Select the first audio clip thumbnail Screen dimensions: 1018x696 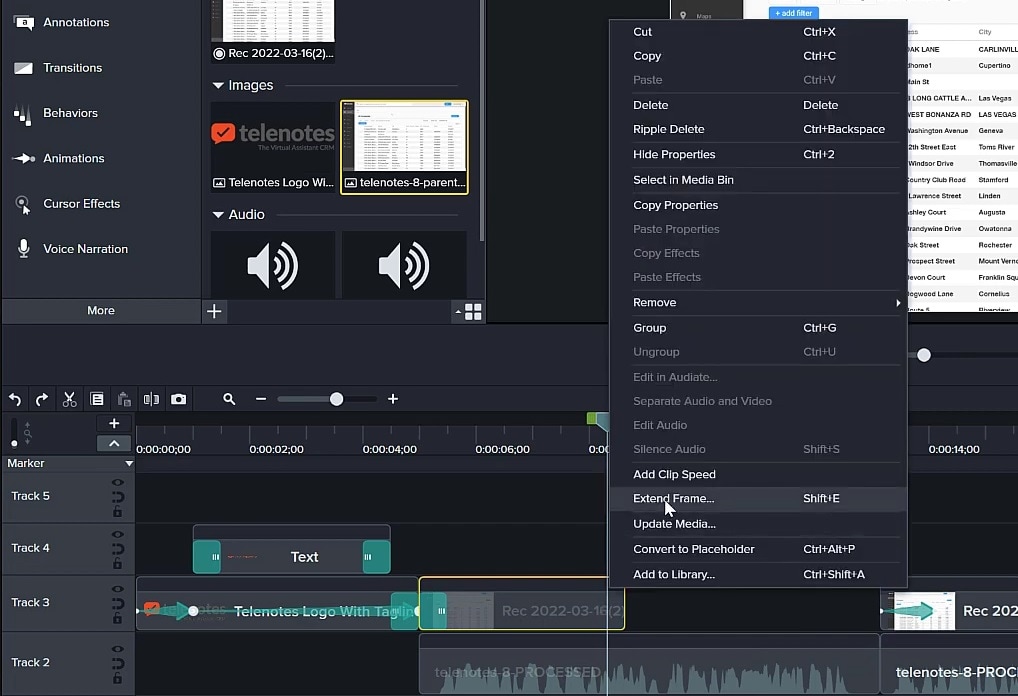point(273,265)
